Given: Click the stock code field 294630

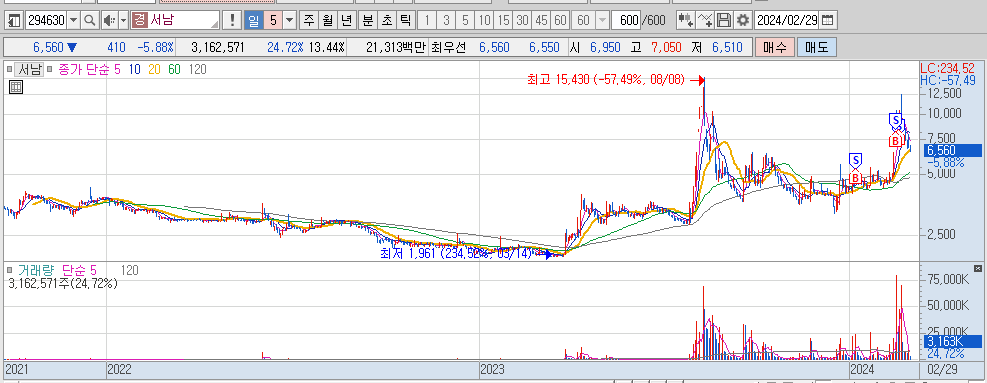Looking at the screenshot, I should click(46, 20).
